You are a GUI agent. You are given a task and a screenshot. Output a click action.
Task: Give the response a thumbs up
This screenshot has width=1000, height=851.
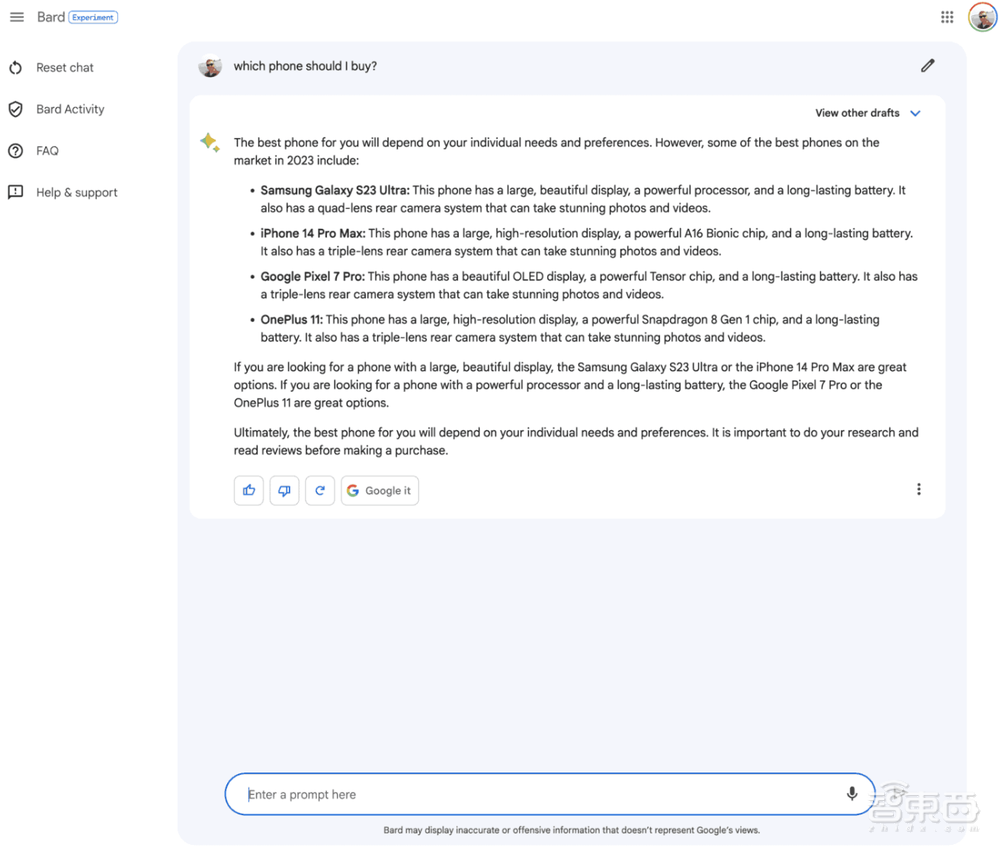click(x=249, y=490)
